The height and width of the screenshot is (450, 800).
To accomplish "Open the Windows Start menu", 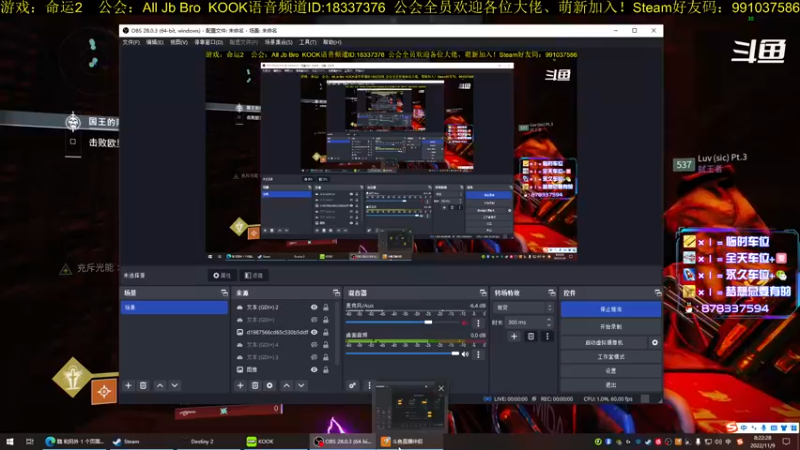I will point(10,441).
